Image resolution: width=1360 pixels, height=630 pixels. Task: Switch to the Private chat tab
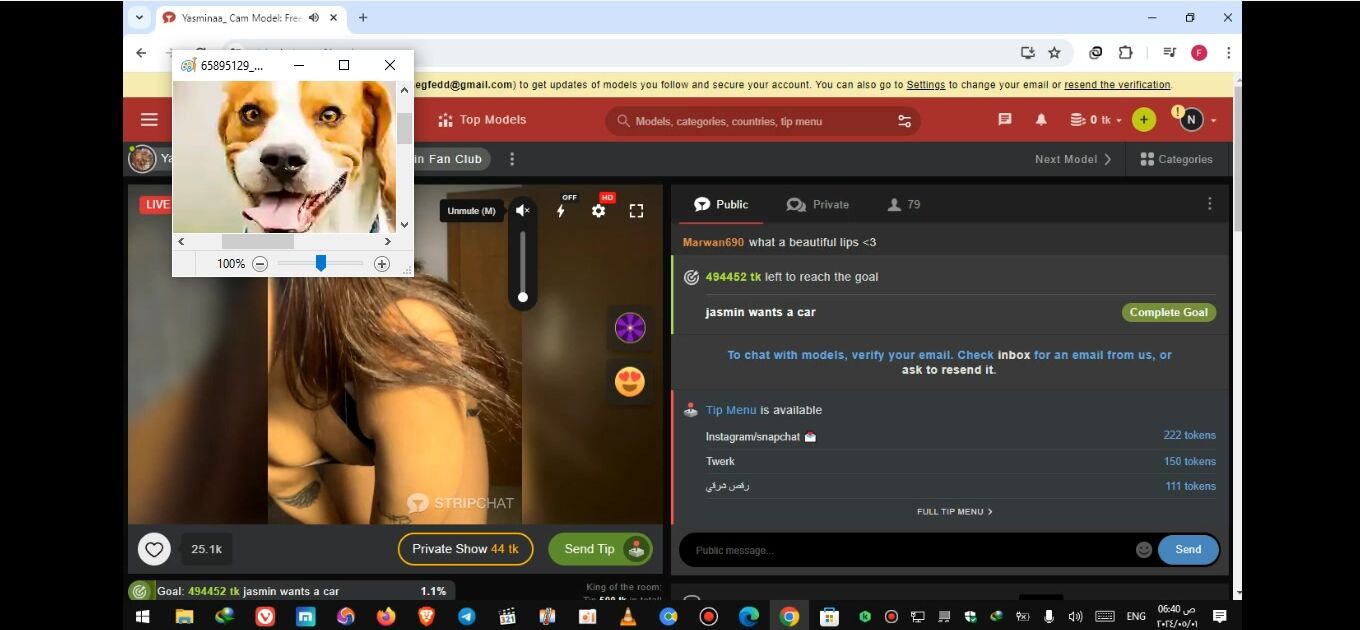pyautogui.click(x=818, y=205)
